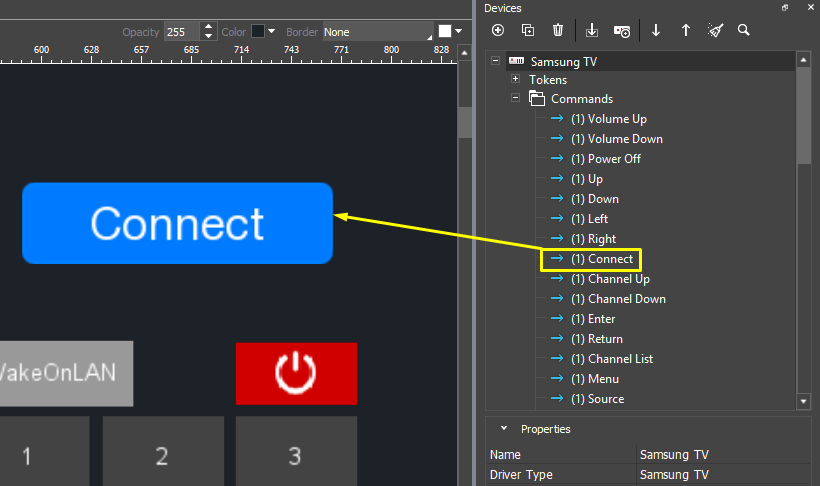820x486 pixels.
Task: Collapse the Properties section
Action: tap(503, 429)
